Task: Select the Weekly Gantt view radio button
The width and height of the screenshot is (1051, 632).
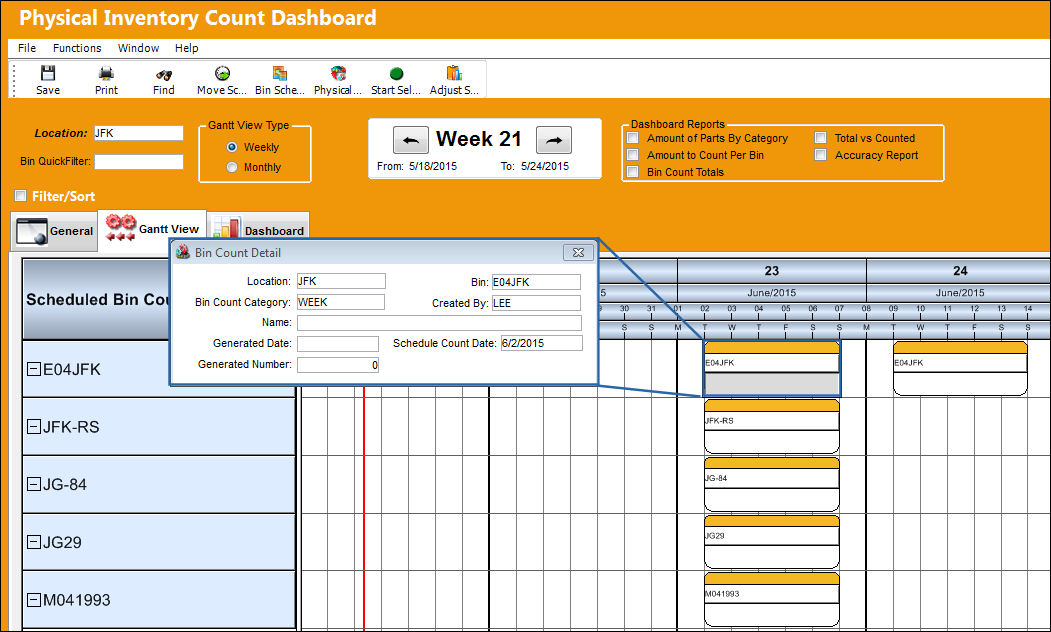Action: coord(232,147)
